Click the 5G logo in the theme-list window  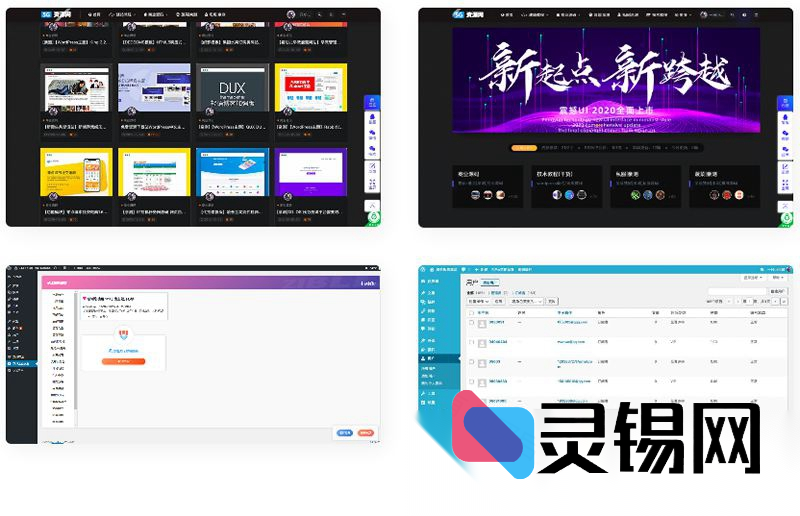click(56, 14)
